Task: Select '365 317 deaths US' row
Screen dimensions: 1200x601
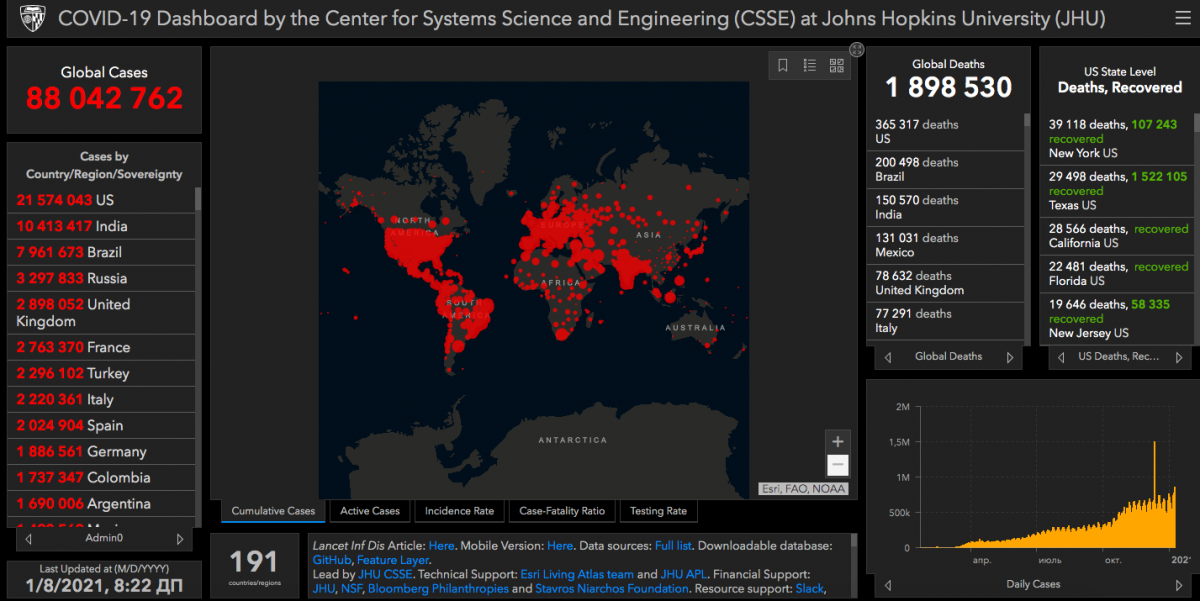Action: [x=945, y=132]
